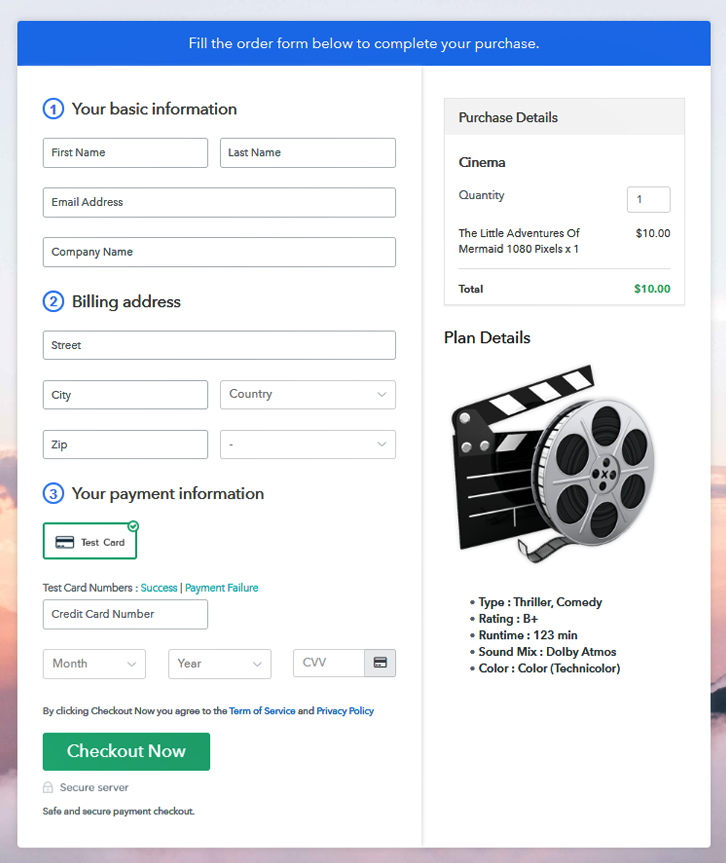This screenshot has width=726, height=863.
Task: Focus the Company Name field
Action: (219, 252)
